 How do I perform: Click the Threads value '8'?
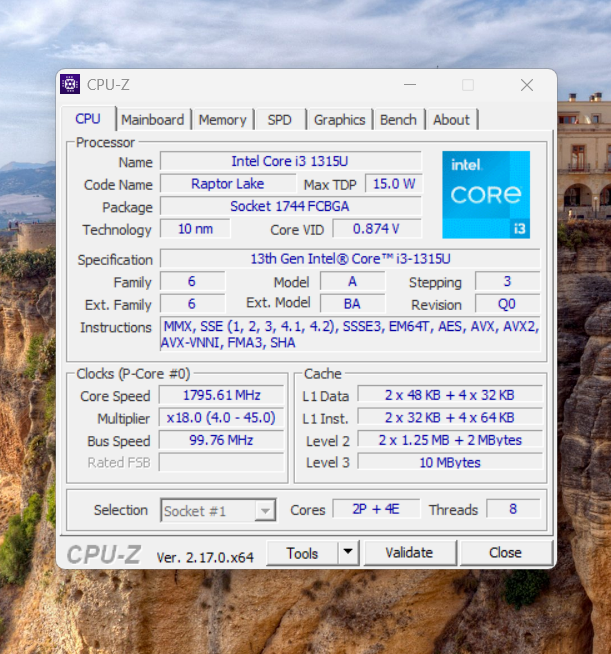click(513, 509)
